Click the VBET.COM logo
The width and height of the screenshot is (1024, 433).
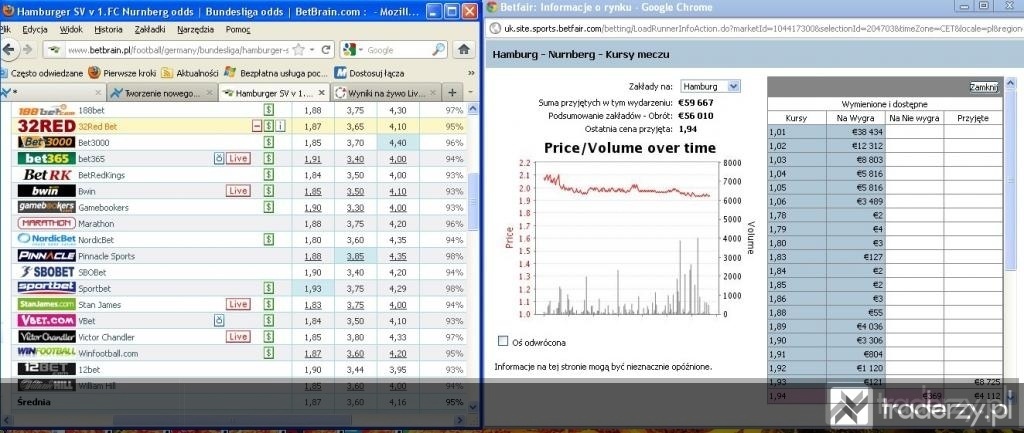[46, 321]
